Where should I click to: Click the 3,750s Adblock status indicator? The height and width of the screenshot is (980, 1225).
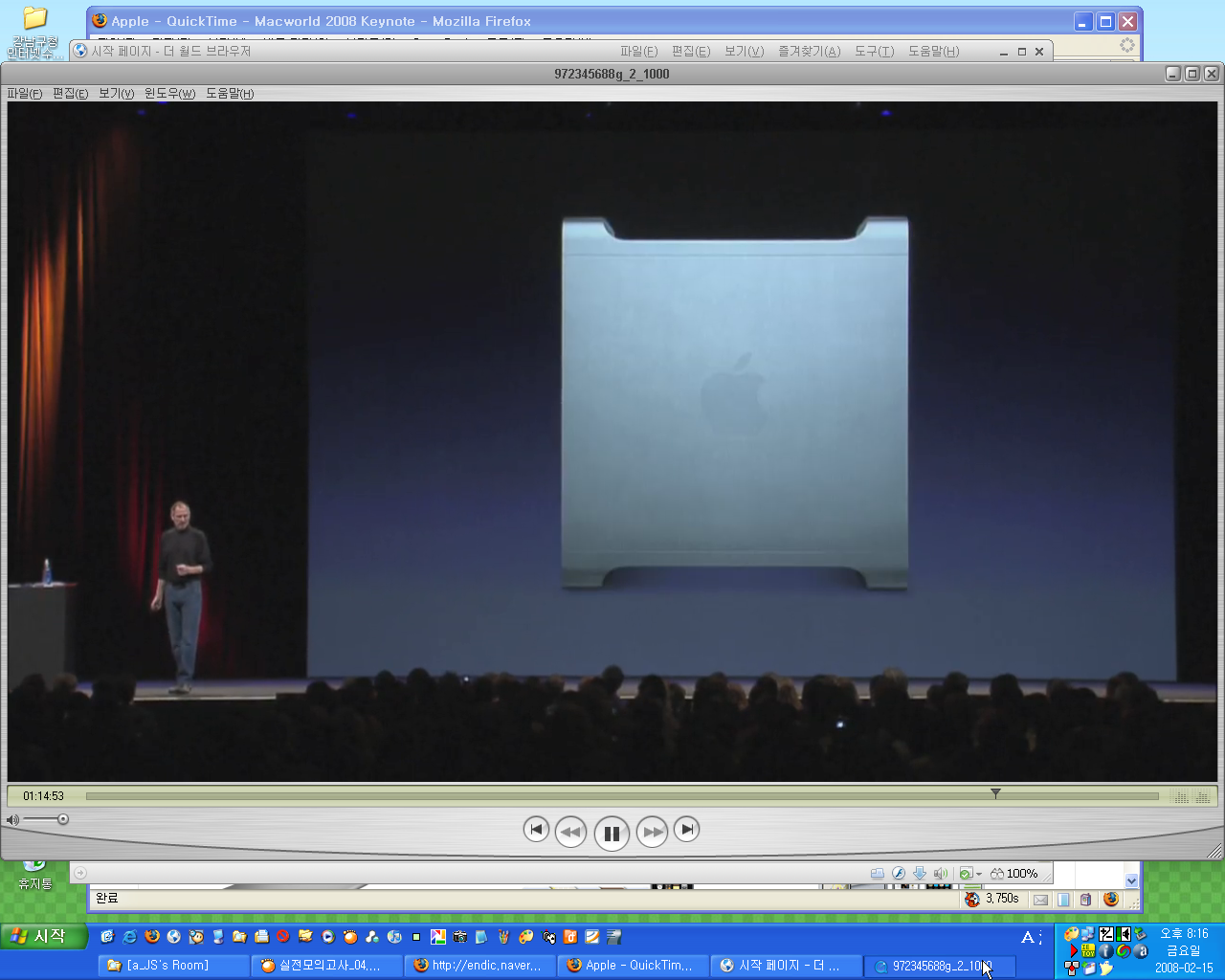pos(991,899)
